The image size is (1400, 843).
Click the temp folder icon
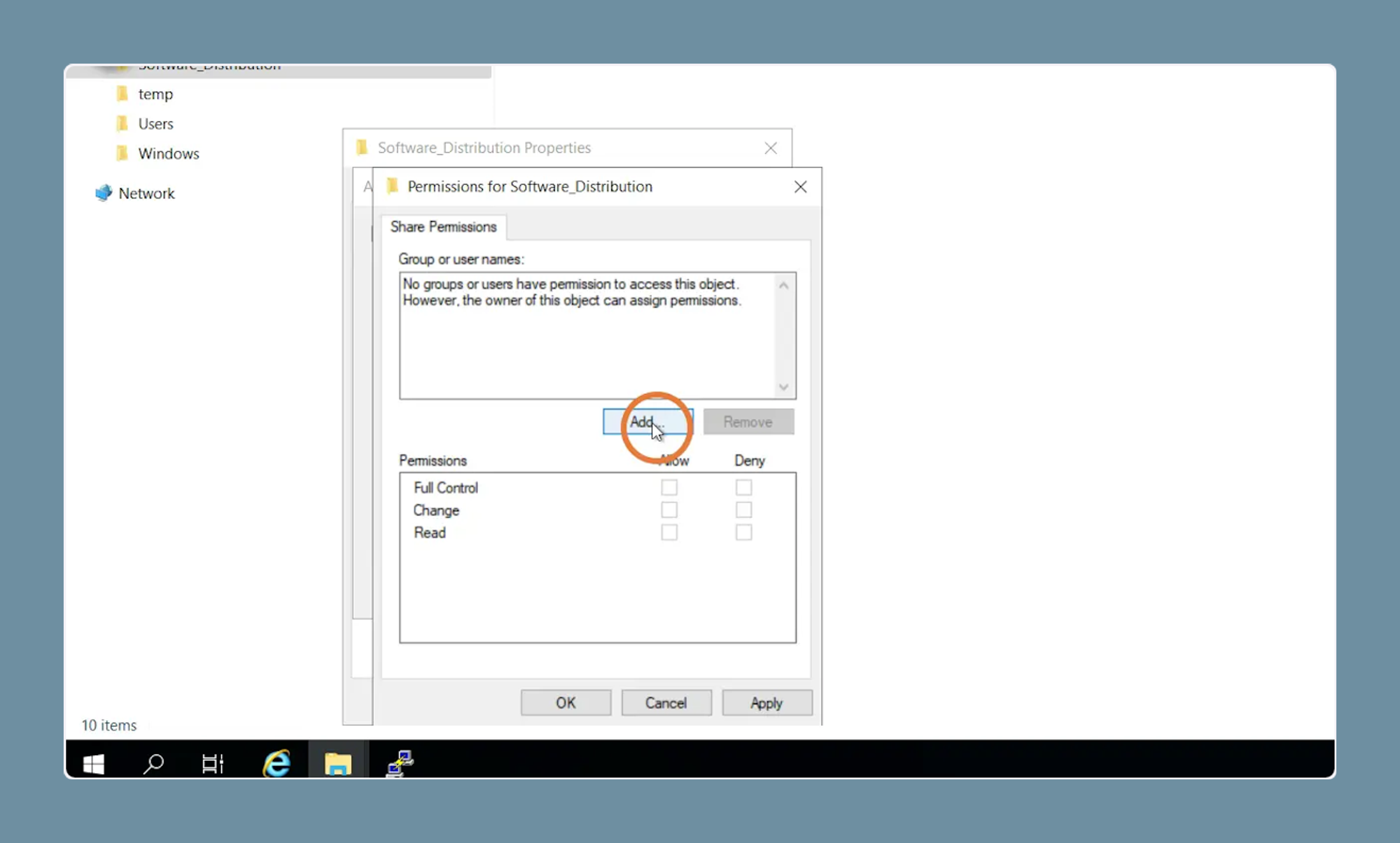click(x=122, y=94)
